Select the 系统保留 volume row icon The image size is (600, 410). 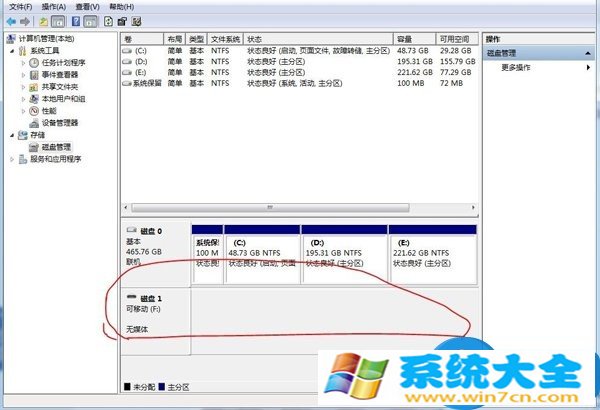(x=127, y=83)
